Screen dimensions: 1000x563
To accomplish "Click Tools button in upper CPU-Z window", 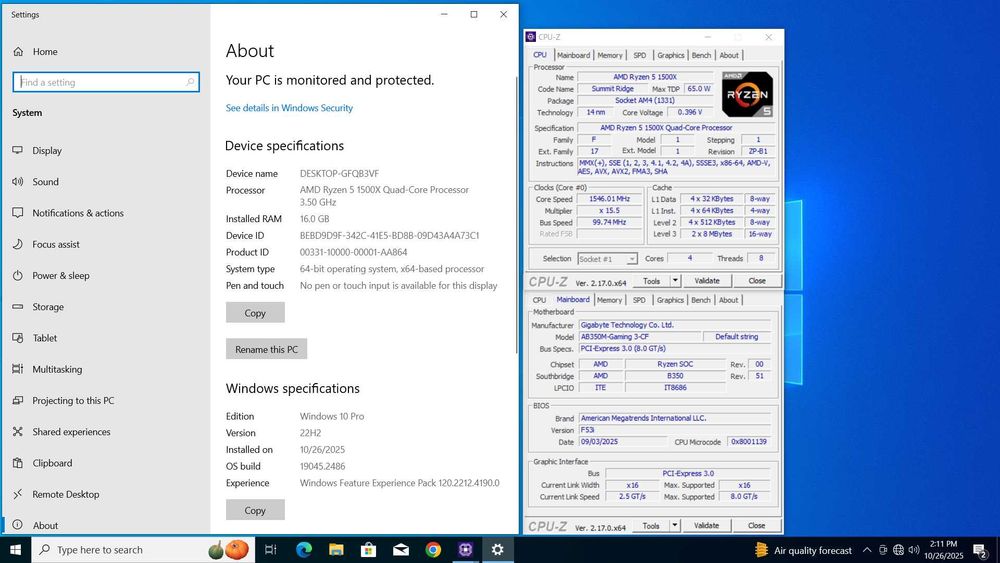I will point(651,281).
